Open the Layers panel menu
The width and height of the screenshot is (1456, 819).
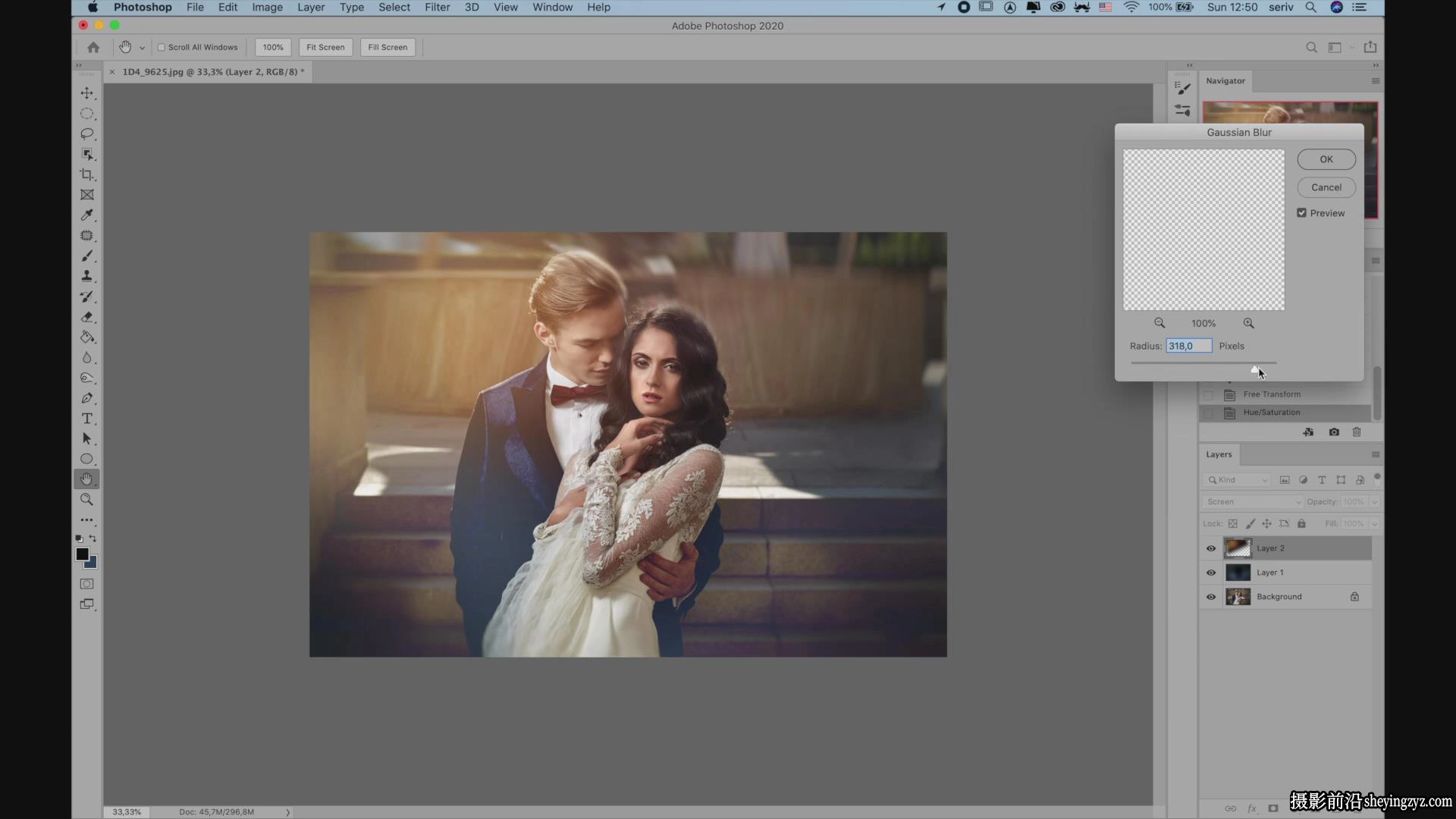click(x=1375, y=454)
